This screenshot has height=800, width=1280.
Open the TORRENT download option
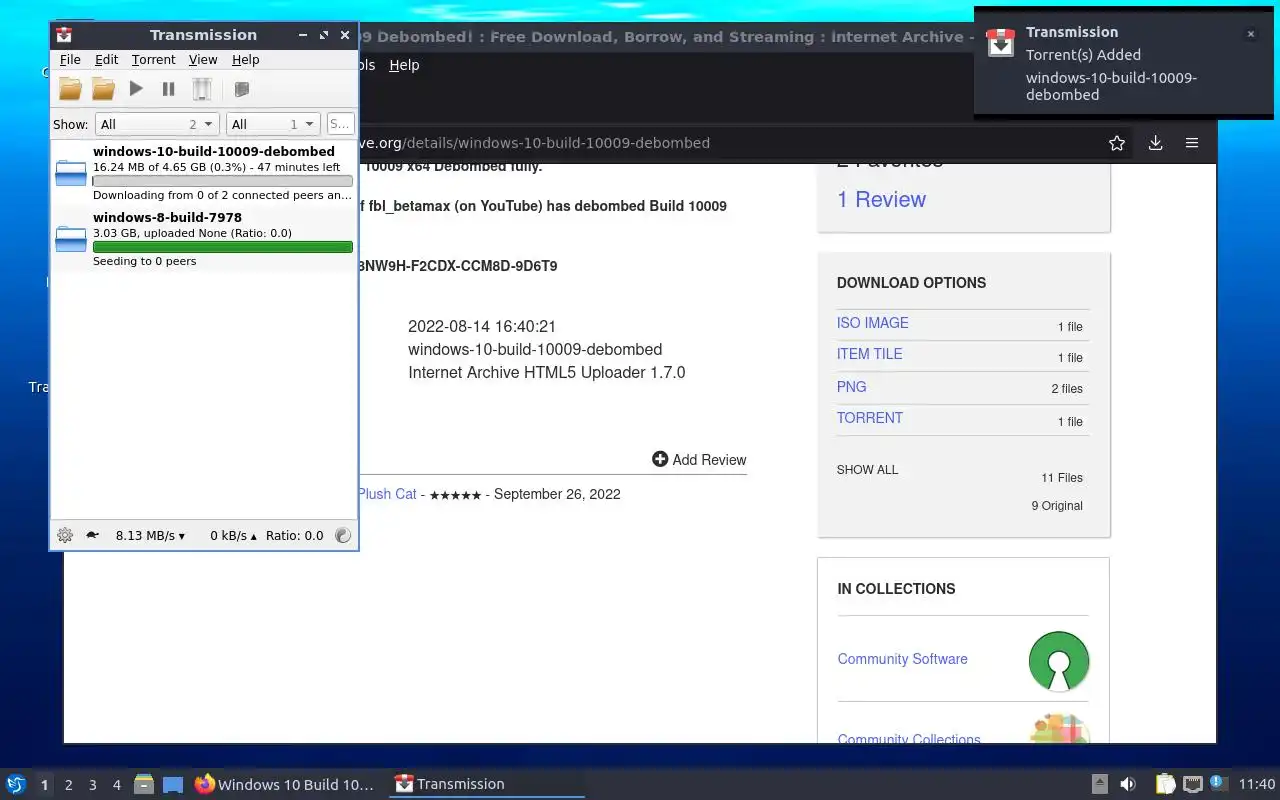click(870, 418)
